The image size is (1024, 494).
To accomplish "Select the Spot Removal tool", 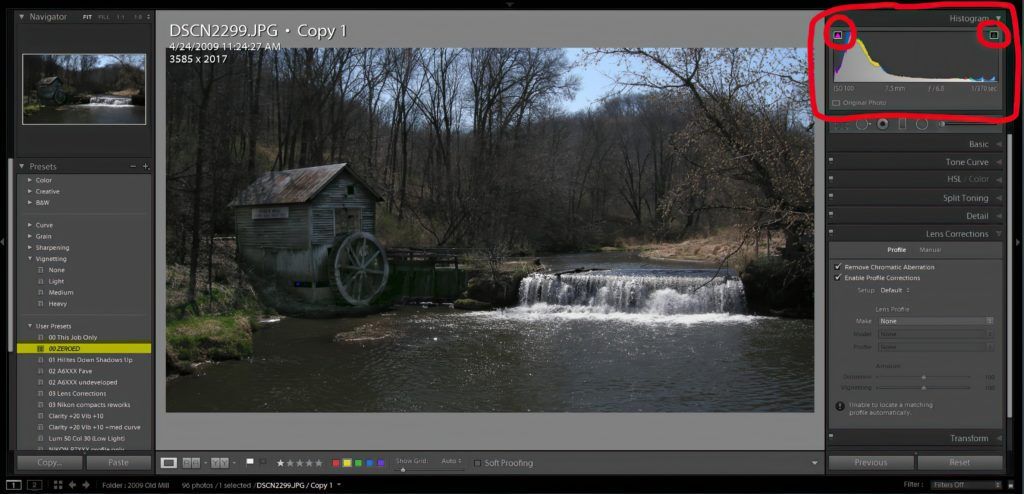I will [x=861, y=124].
